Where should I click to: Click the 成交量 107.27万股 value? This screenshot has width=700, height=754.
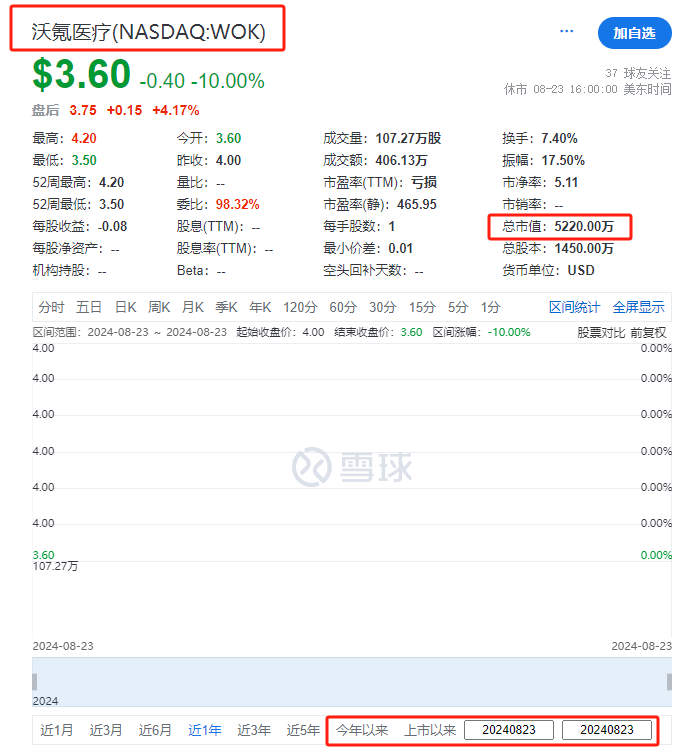point(408,138)
